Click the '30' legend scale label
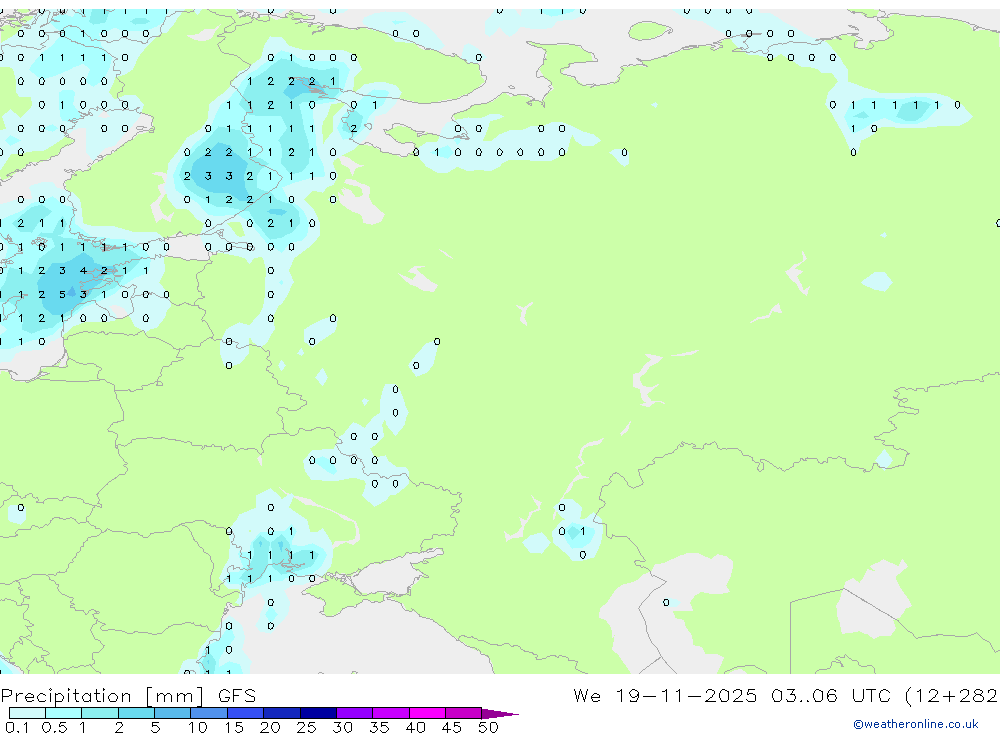1000x733 pixels. [342, 727]
